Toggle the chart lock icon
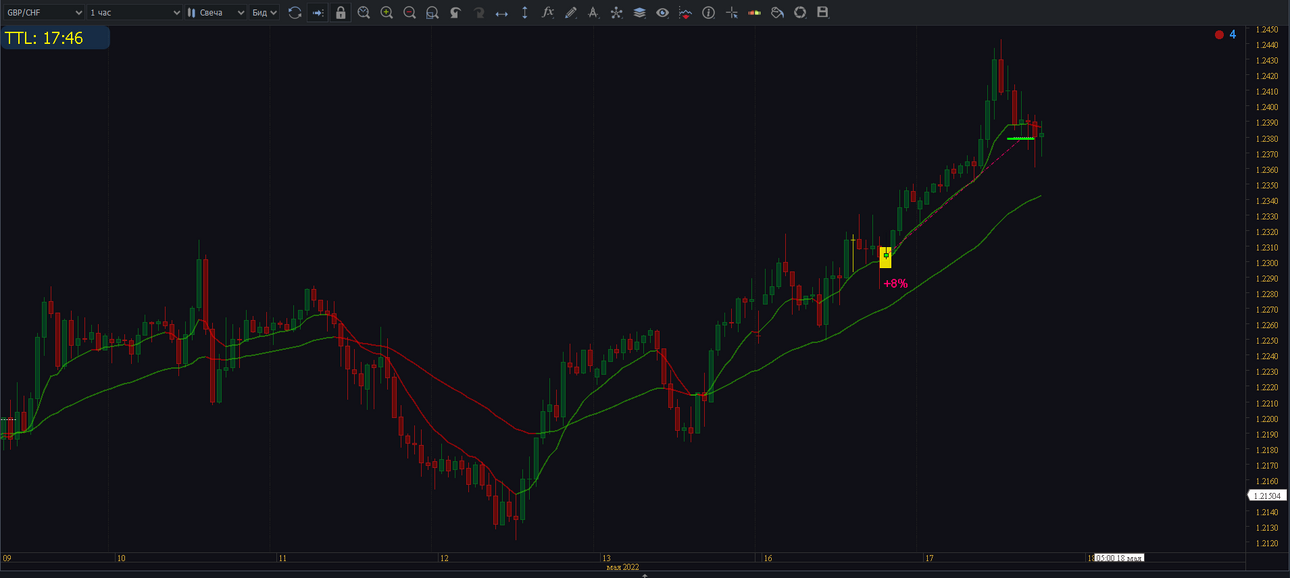 click(x=341, y=13)
